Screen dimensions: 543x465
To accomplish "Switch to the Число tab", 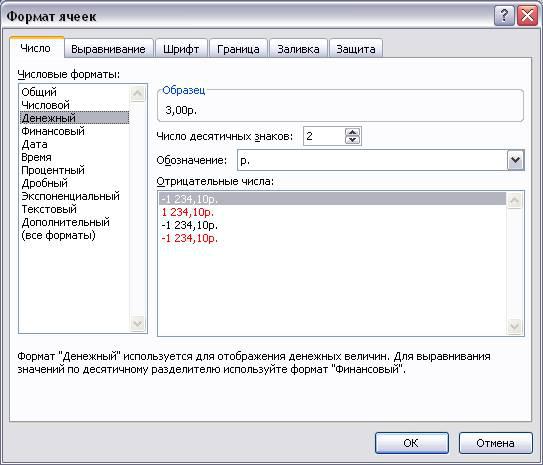I will [36, 48].
